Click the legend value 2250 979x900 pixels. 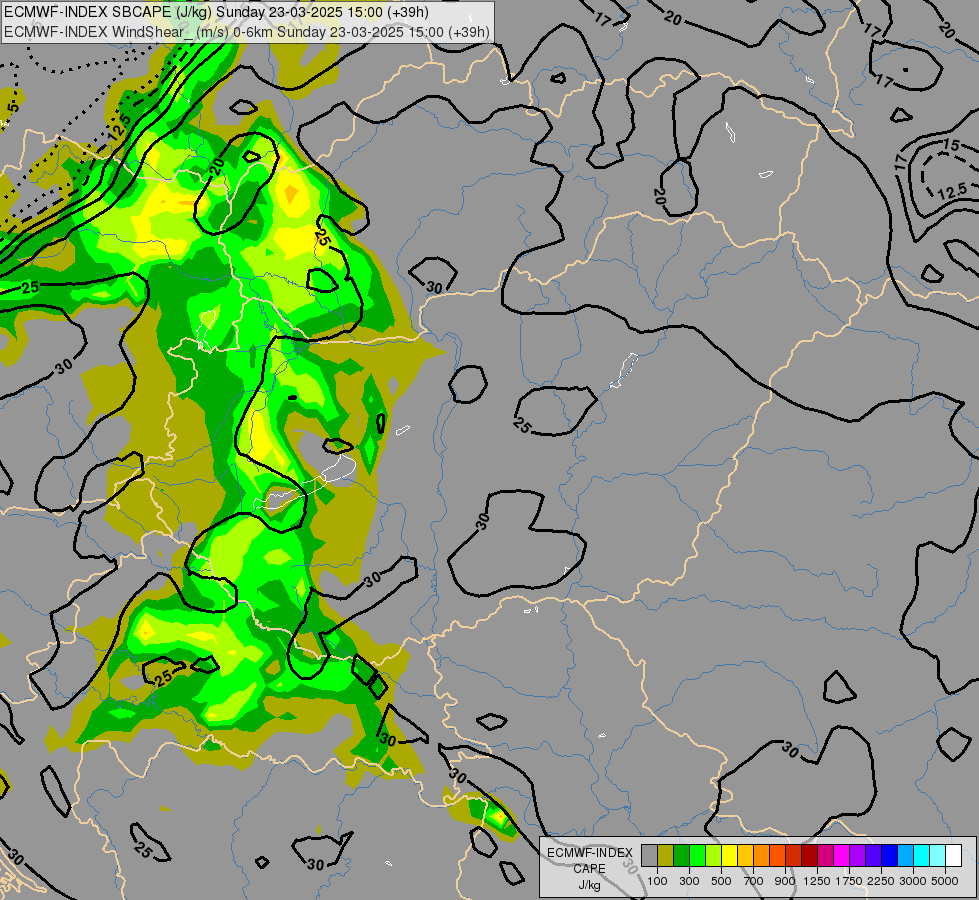click(x=881, y=881)
